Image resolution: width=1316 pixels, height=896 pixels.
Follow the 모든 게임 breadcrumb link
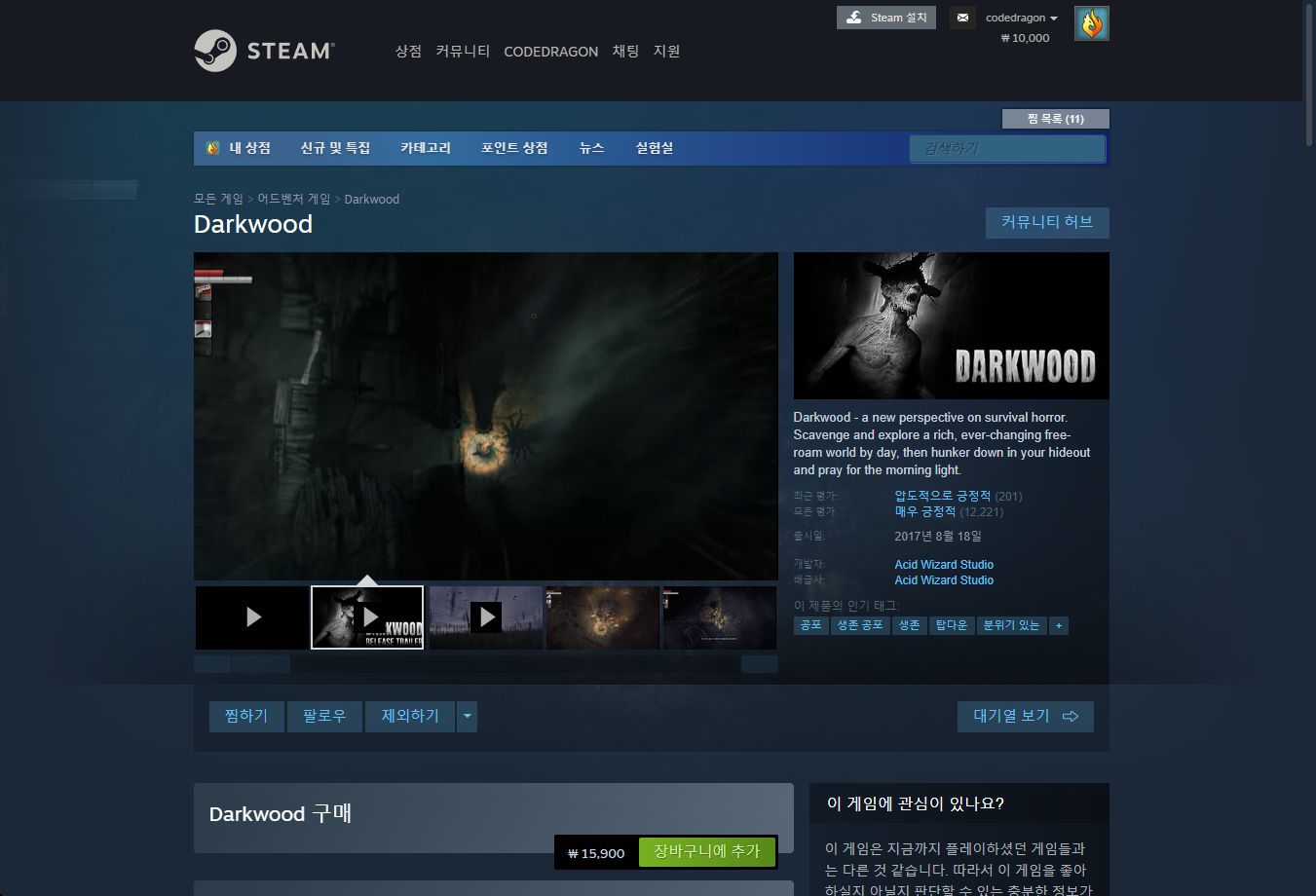pos(218,199)
